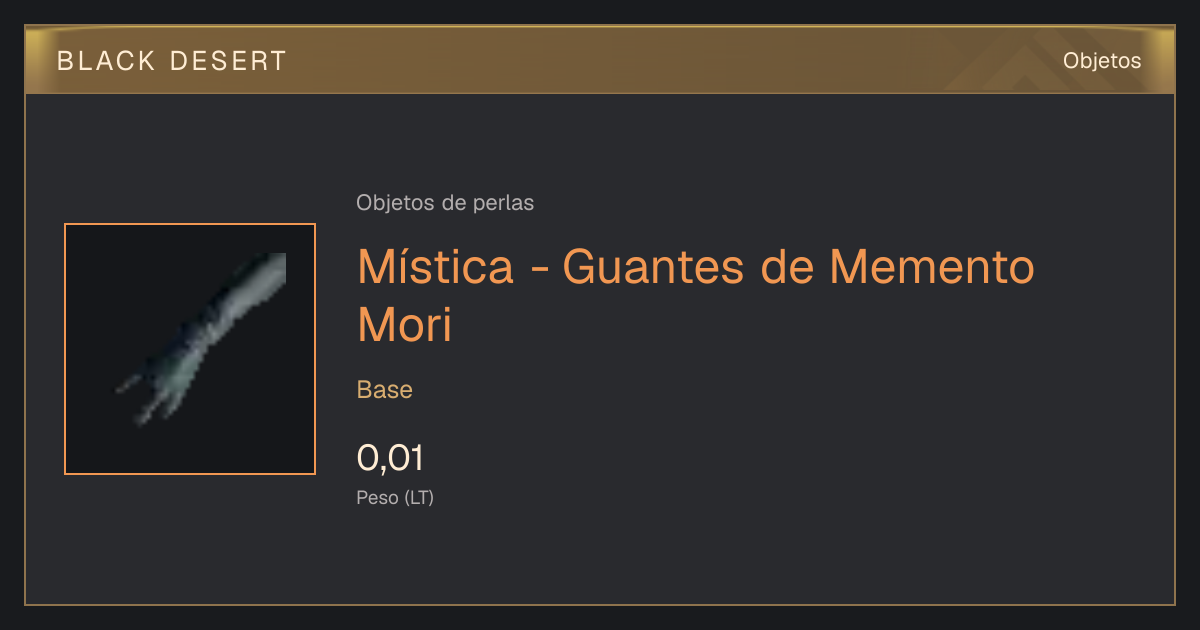Click the glove item icon thumbnail
This screenshot has width=1200, height=630.
190,349
